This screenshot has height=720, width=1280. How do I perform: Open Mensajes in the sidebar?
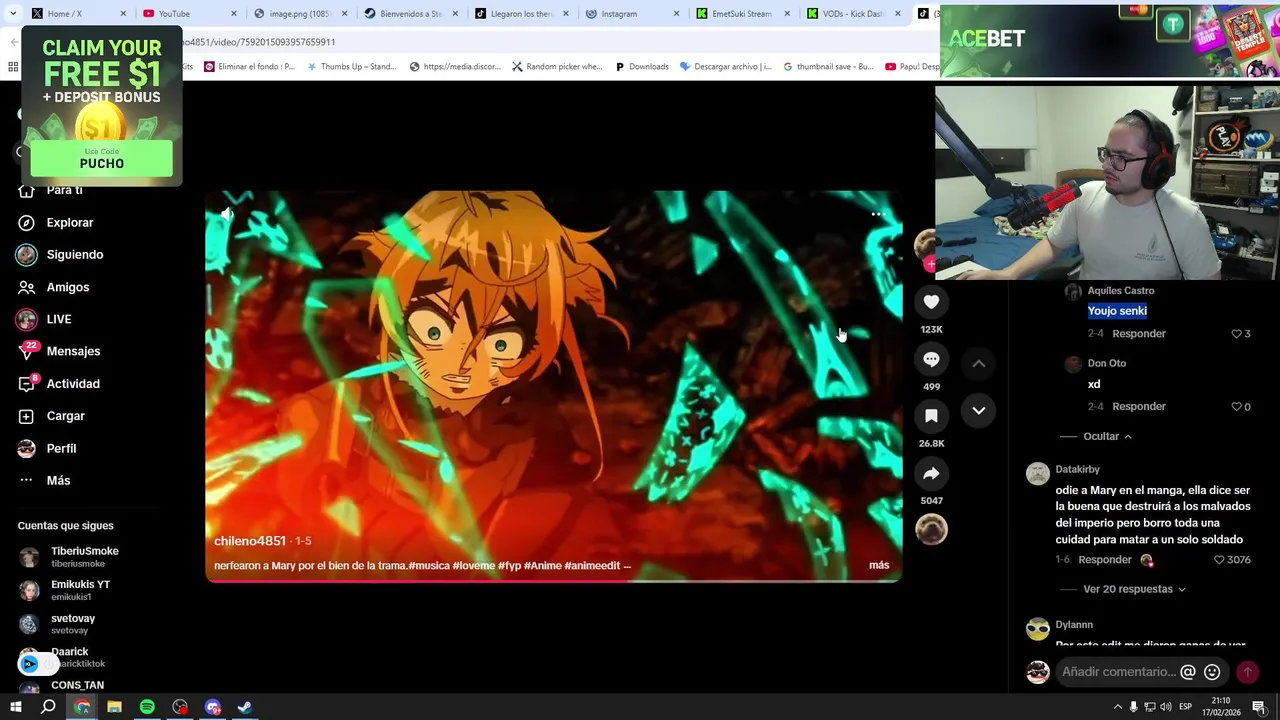tap(73, 352)
